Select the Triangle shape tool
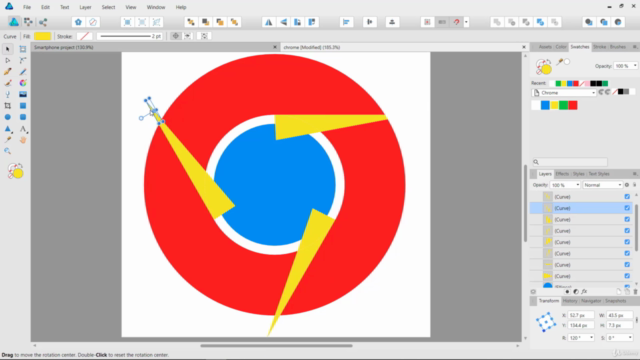This screenshot has width=640, height=360. (x=7, y=129)
